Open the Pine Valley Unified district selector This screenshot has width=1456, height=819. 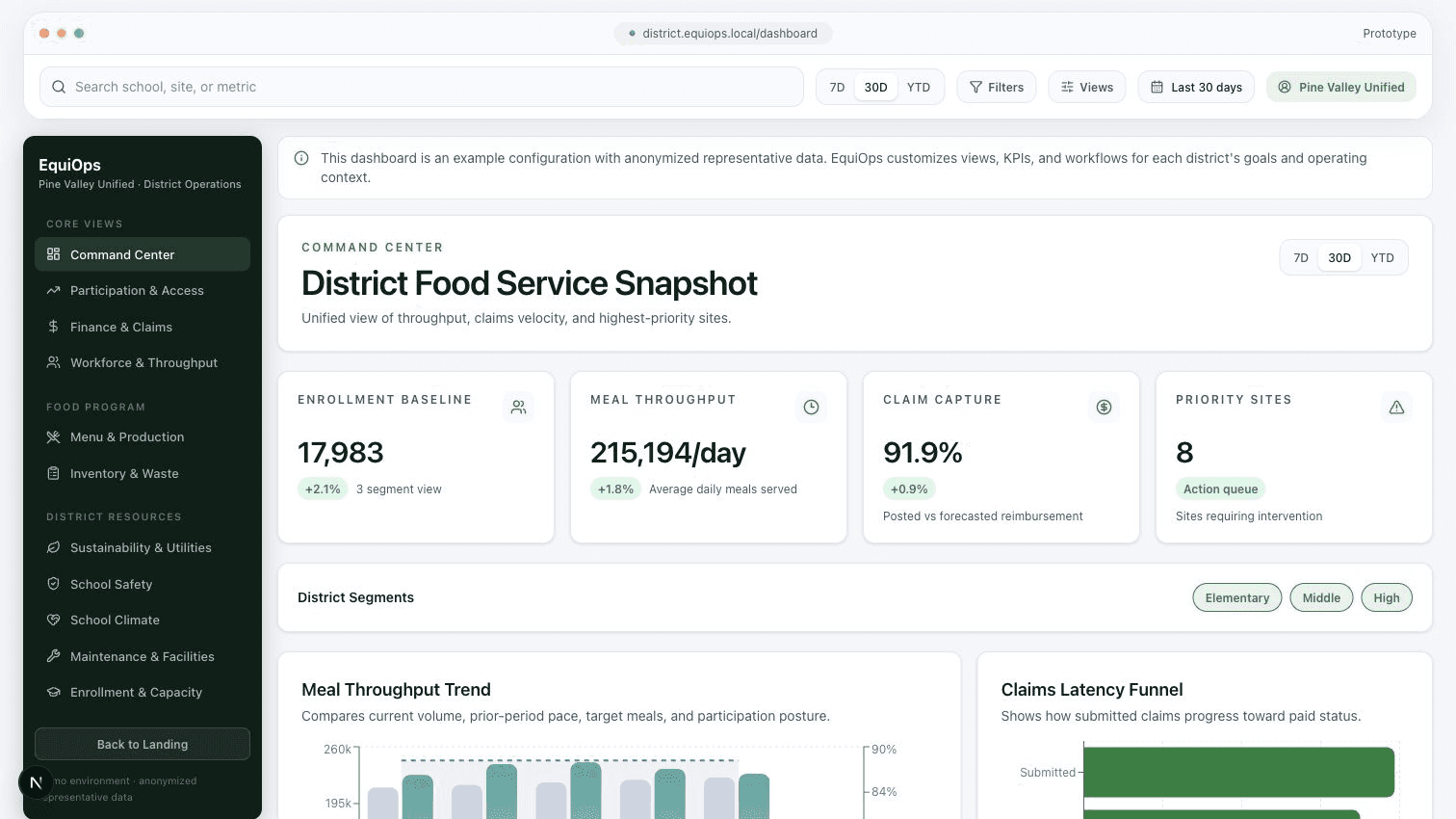tap(1341, 87)
